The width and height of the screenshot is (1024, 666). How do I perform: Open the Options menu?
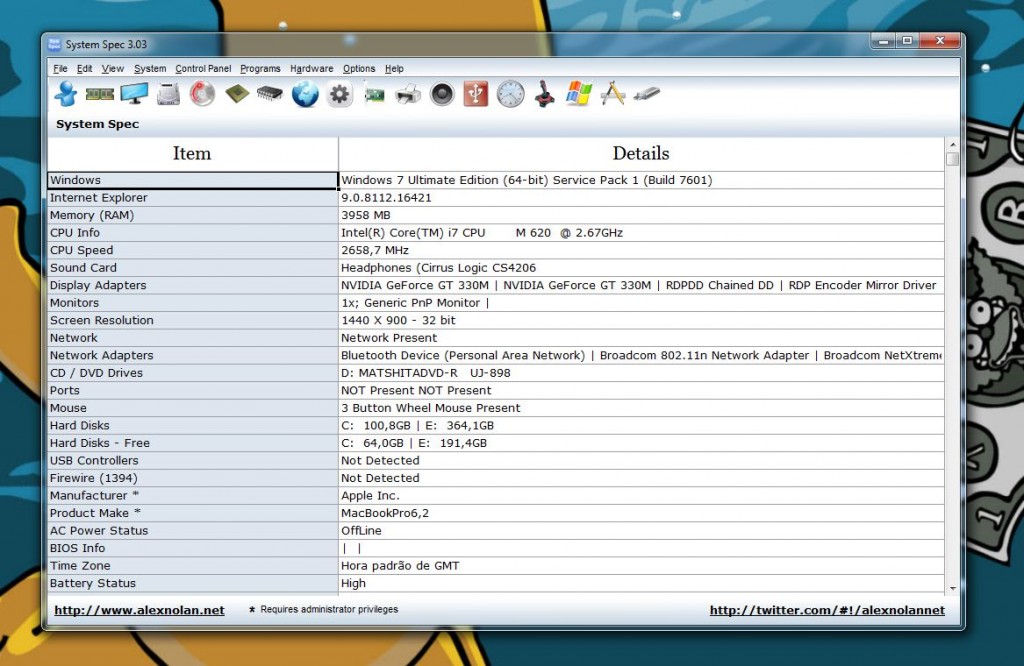(x=359, y=69)
